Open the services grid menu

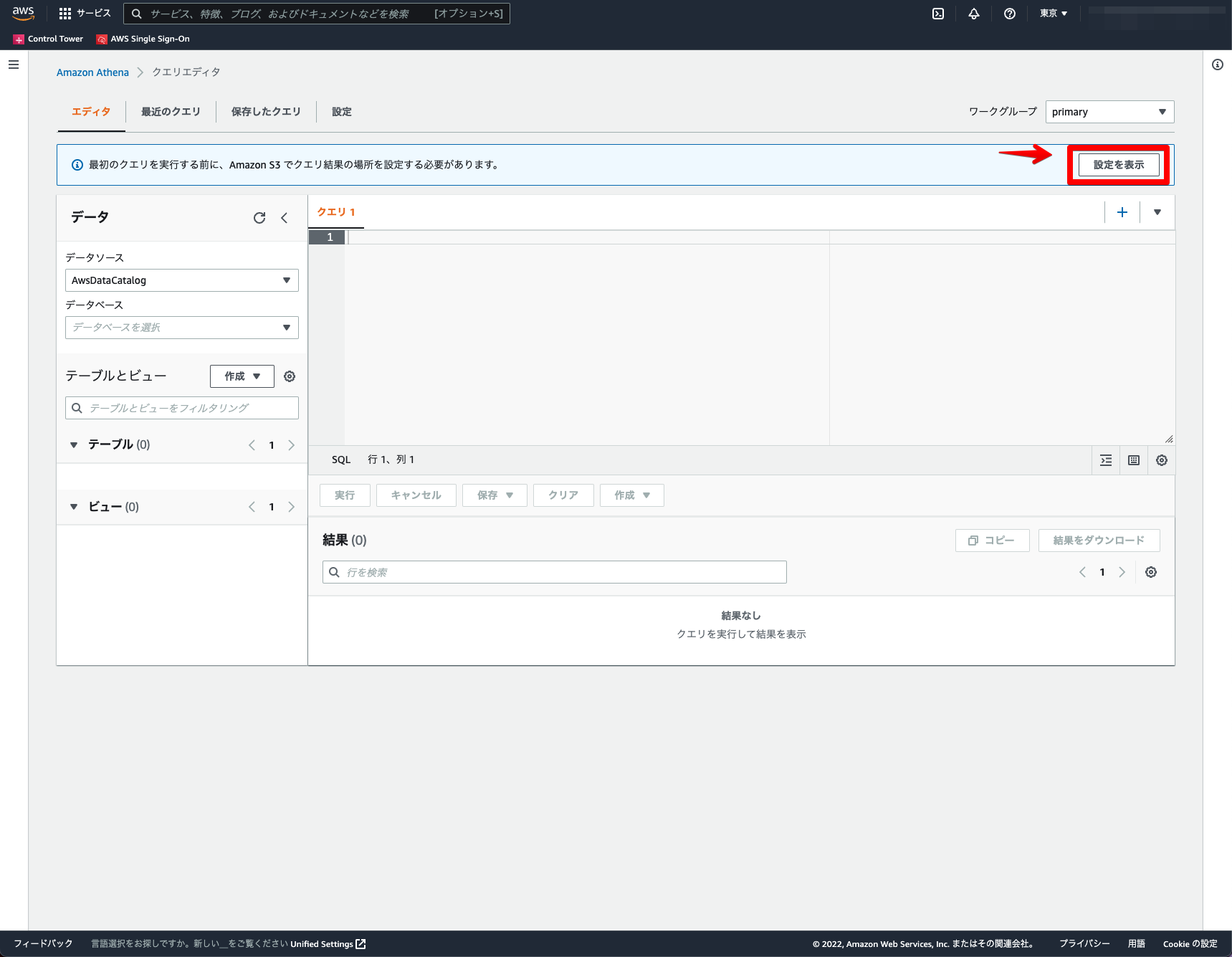pyautogui.click(x=85, y=13)
